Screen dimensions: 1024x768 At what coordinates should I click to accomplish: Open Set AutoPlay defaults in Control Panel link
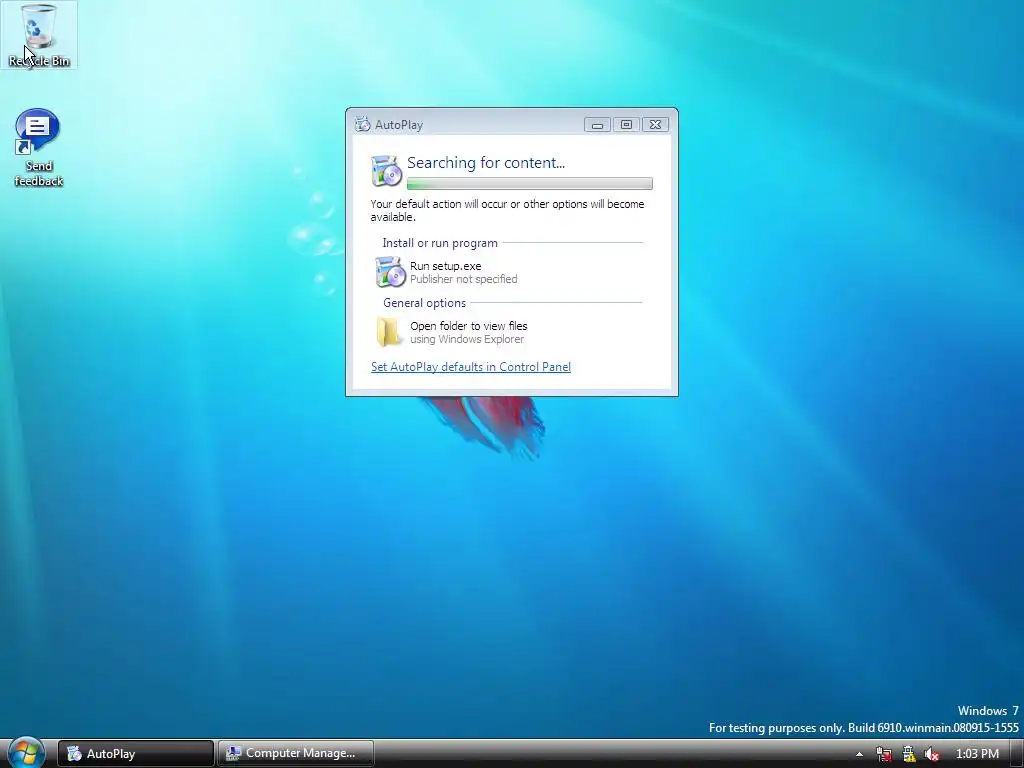(471, 367)
